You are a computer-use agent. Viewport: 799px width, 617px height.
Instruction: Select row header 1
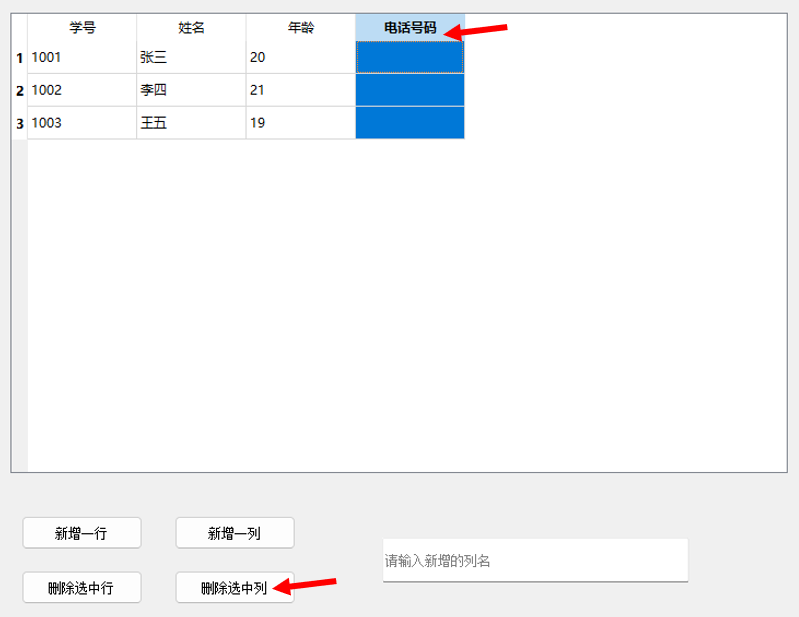[19, 58]
